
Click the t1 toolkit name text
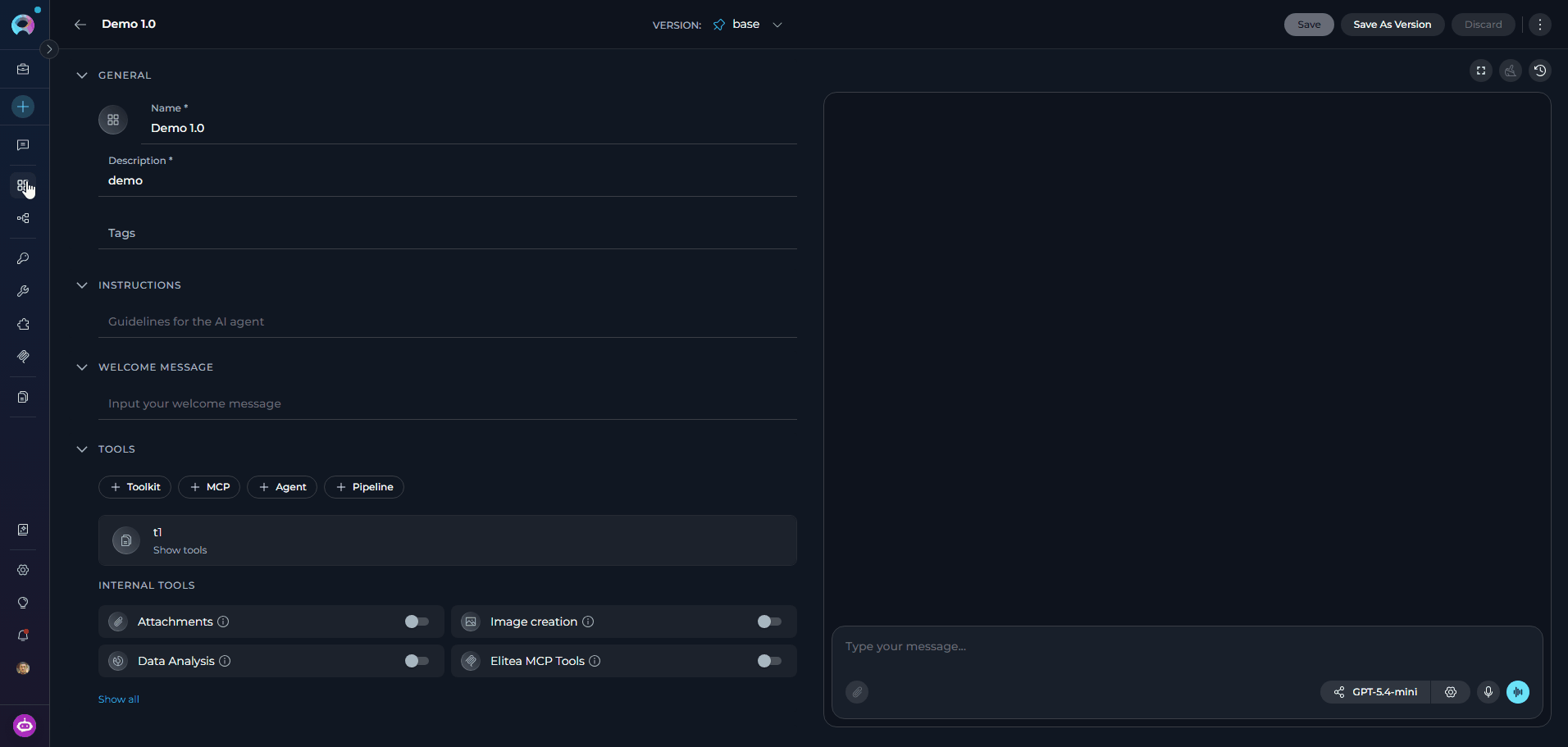coord(157,532)
